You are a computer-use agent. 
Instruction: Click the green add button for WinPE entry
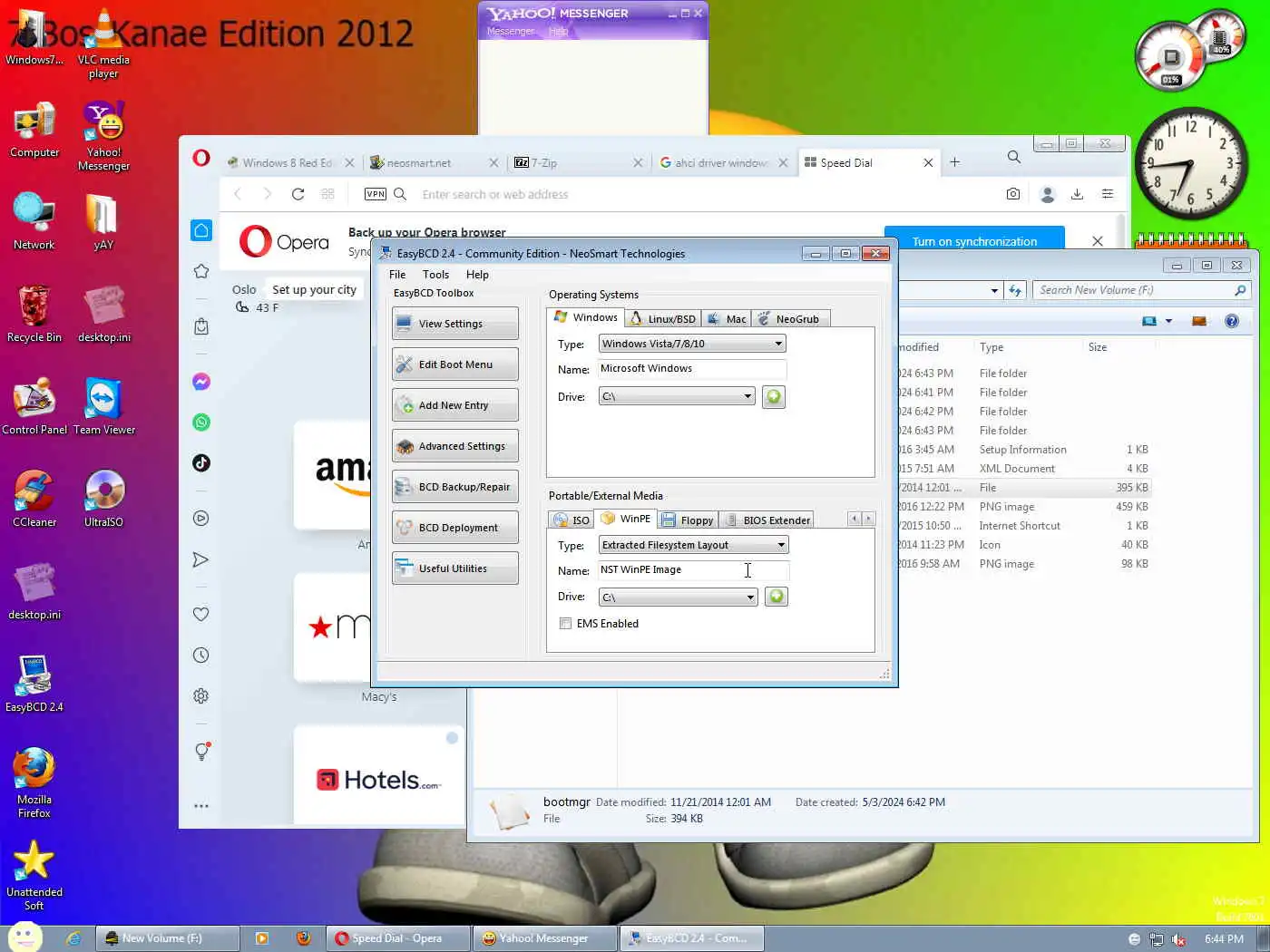click(x=777, y=597)
